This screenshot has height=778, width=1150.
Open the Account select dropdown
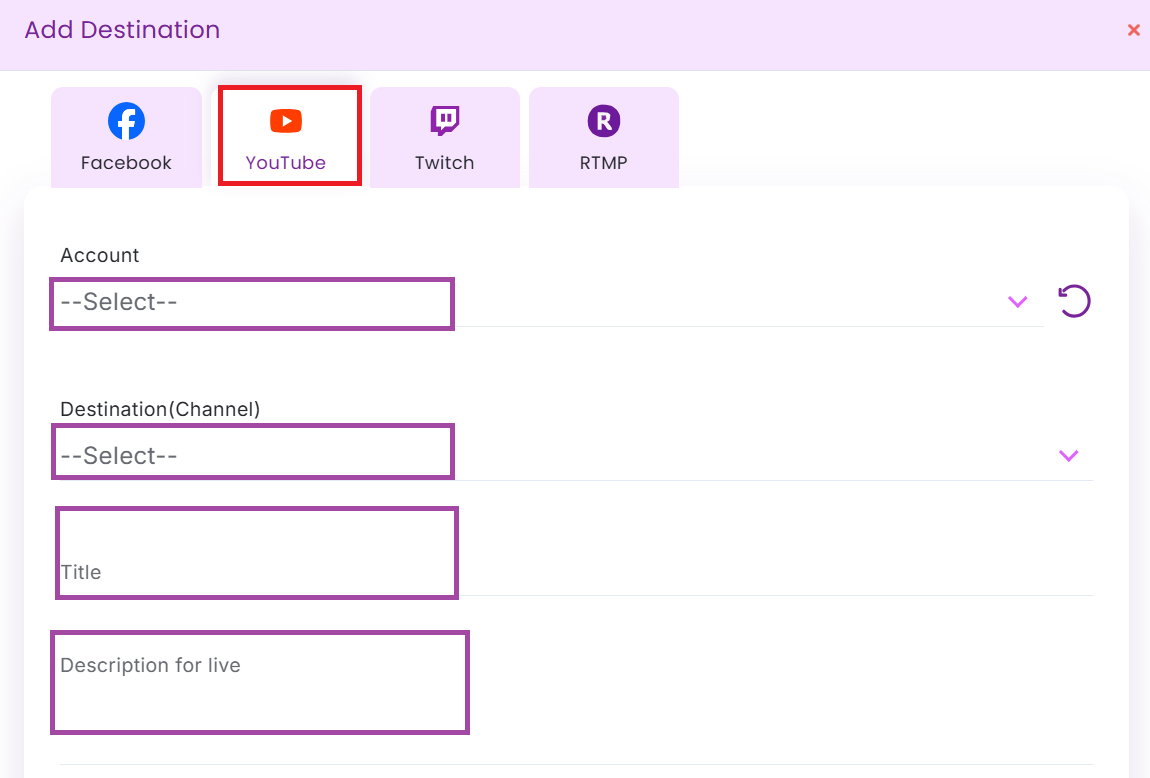(552, 302)
